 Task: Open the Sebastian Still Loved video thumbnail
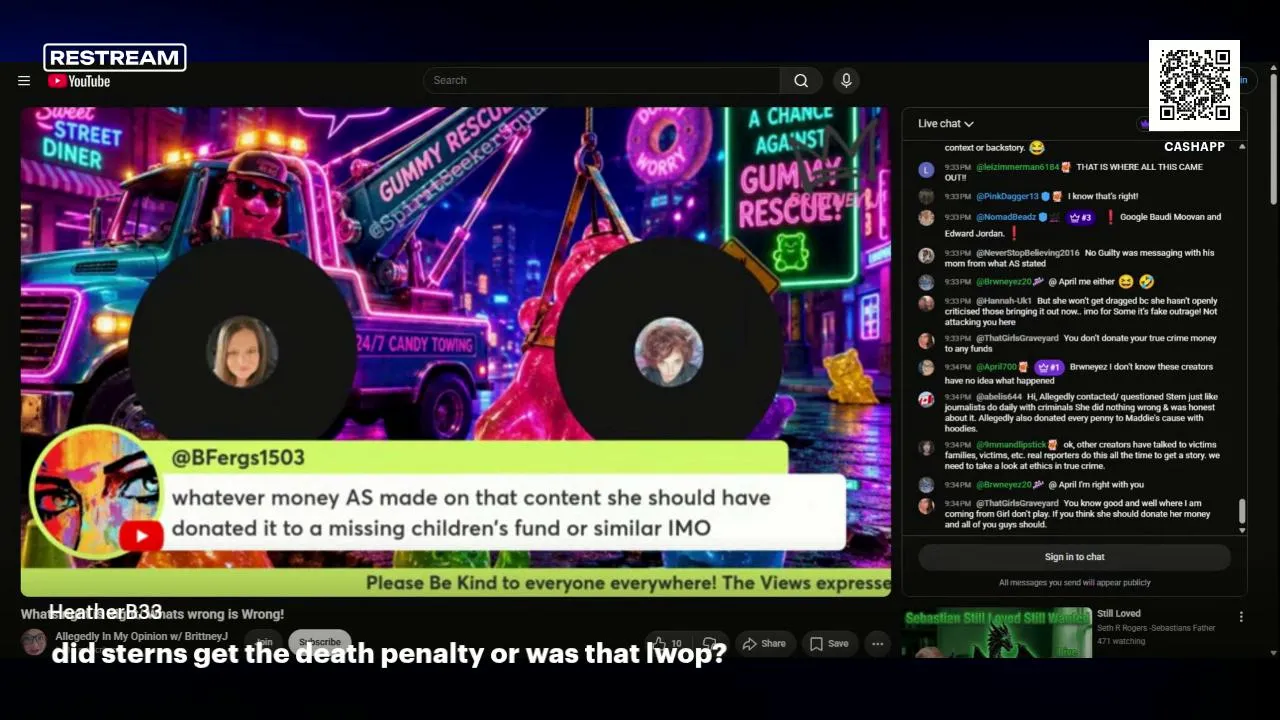pos(998,634)
